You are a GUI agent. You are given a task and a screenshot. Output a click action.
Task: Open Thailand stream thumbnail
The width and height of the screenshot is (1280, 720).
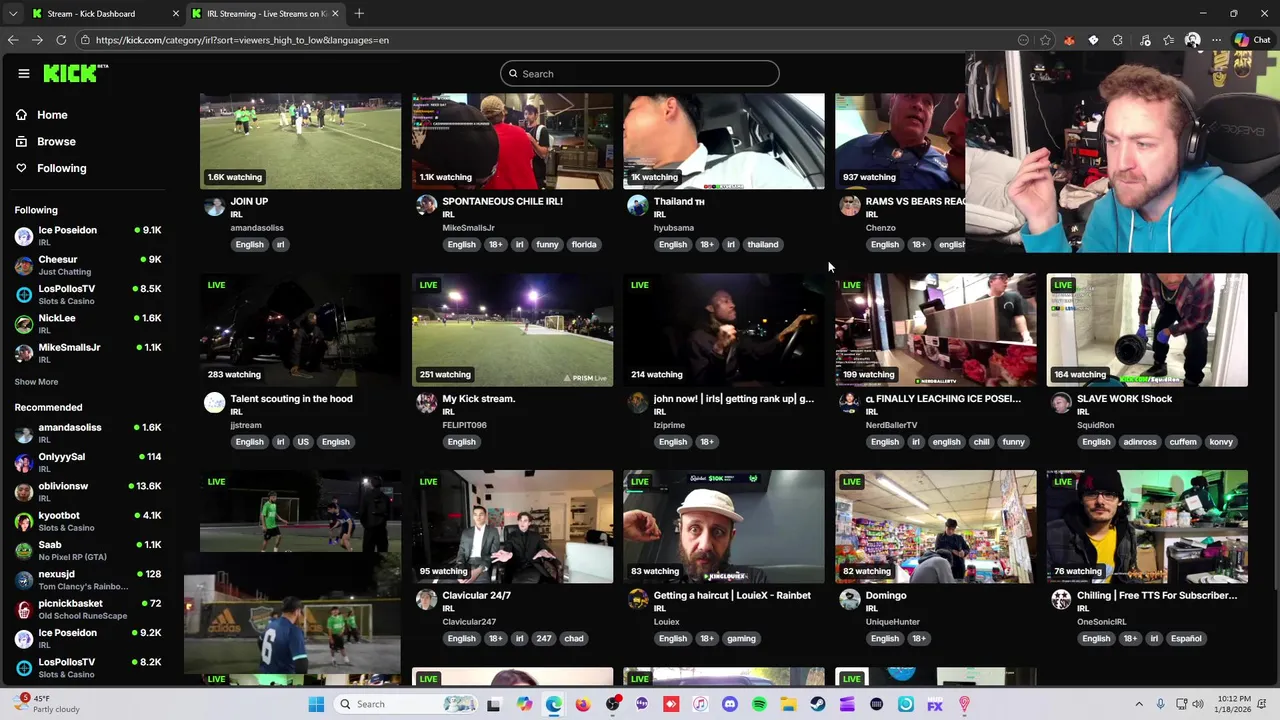[x=724, y=141]
